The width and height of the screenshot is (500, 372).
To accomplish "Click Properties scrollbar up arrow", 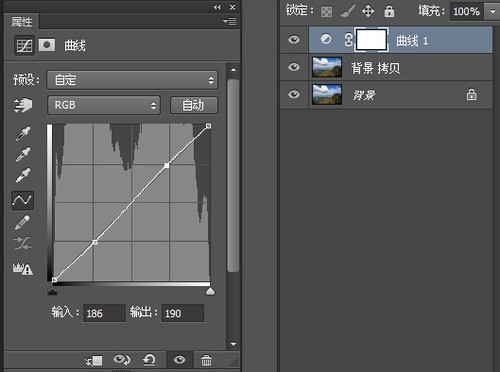I will [x=233, y=70].
